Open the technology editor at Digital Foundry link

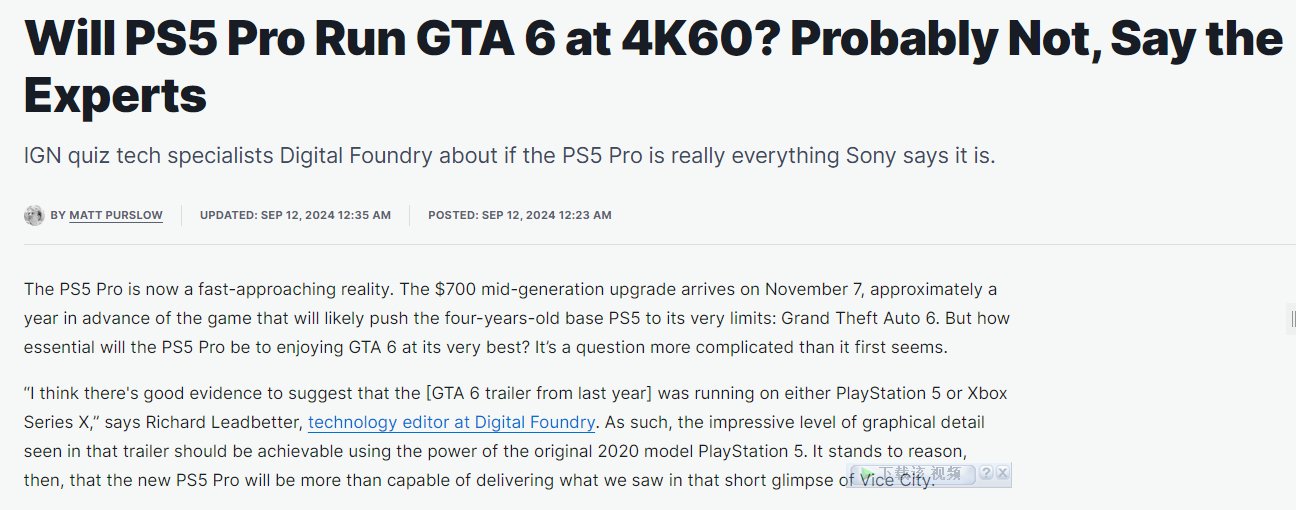[x=452, y=422]
